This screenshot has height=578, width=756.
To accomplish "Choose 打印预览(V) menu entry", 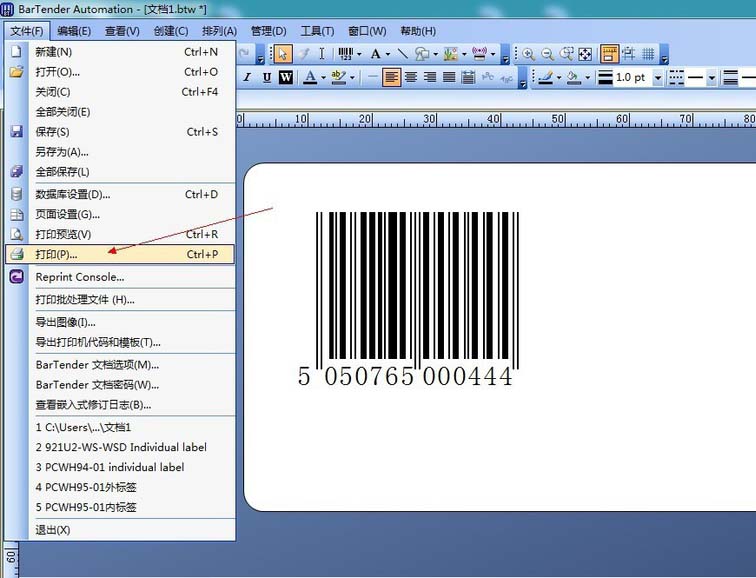I will 120,234.
